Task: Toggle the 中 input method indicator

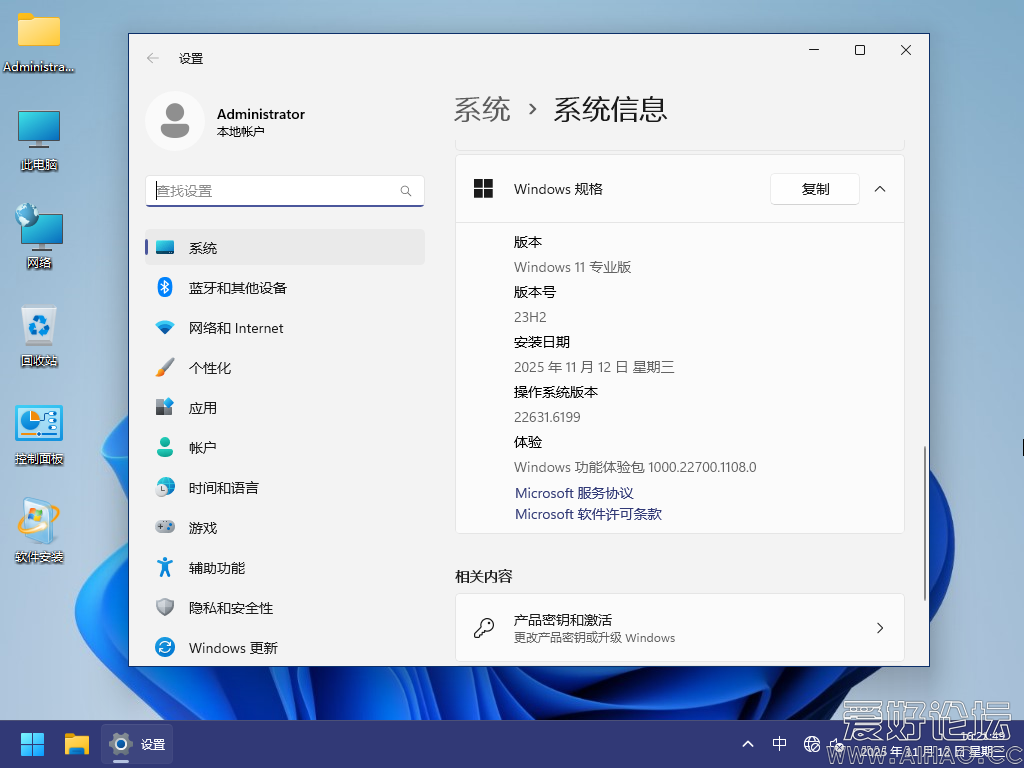Action: [x=779, y=744]
